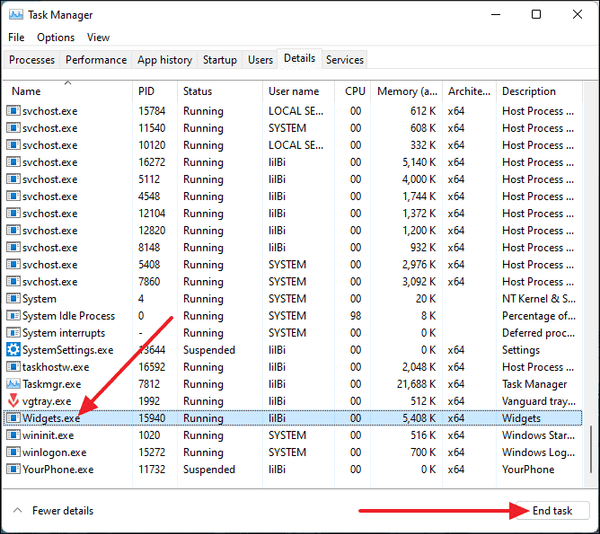Switch to the Processes tab

[32, 60]
